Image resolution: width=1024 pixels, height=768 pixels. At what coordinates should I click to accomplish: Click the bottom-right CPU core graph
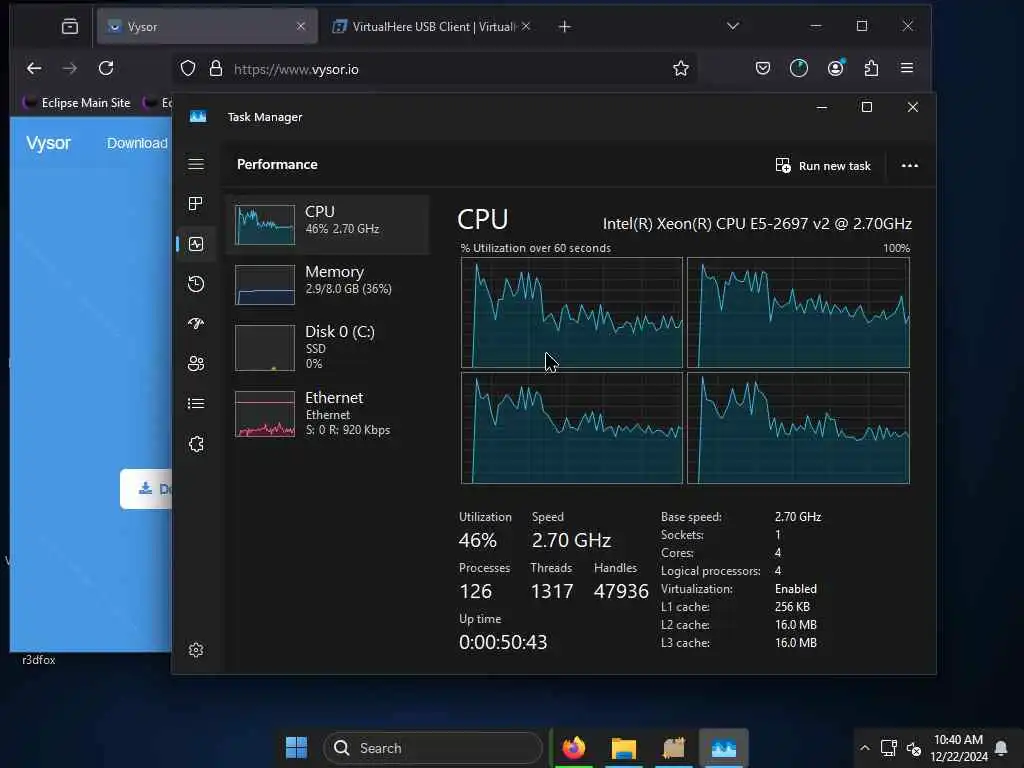click(x=798, y=428)
